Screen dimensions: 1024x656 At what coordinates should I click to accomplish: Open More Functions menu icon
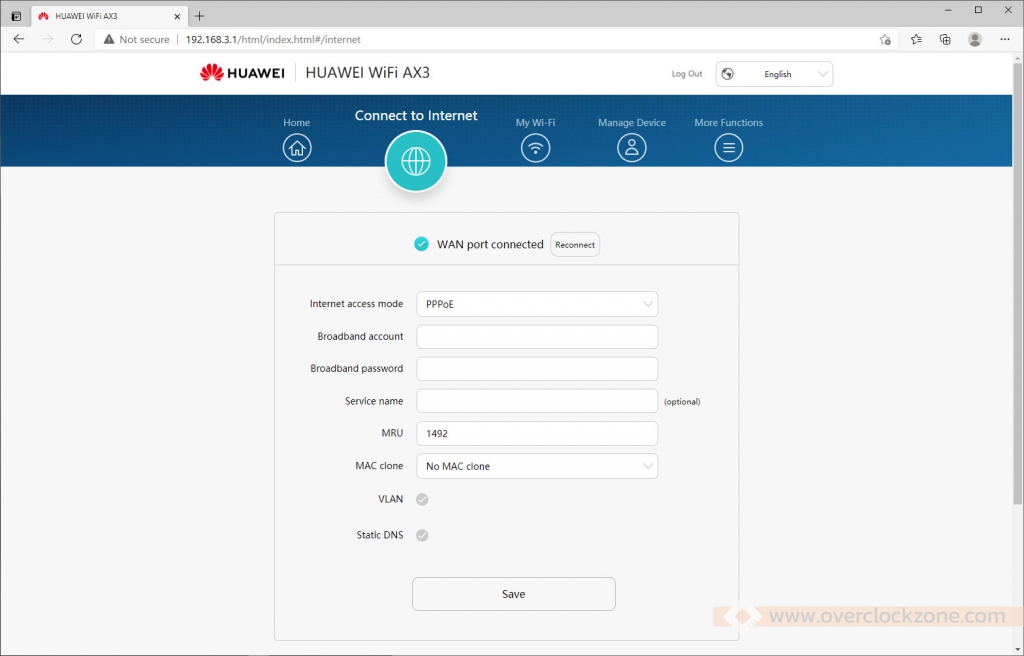[728, 148]
